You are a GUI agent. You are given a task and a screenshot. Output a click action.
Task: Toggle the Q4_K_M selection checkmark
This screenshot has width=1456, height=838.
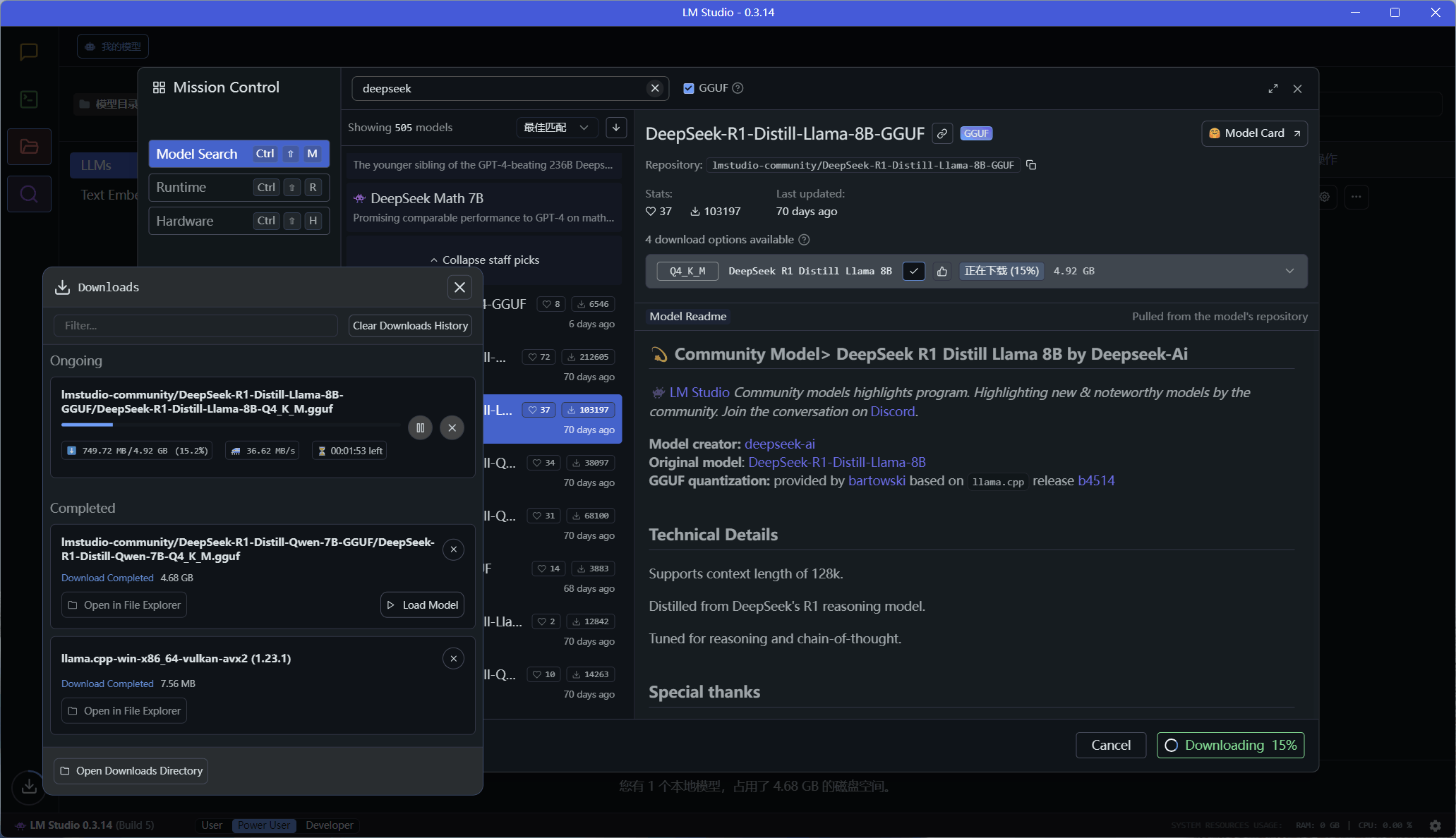click(914, 271)
